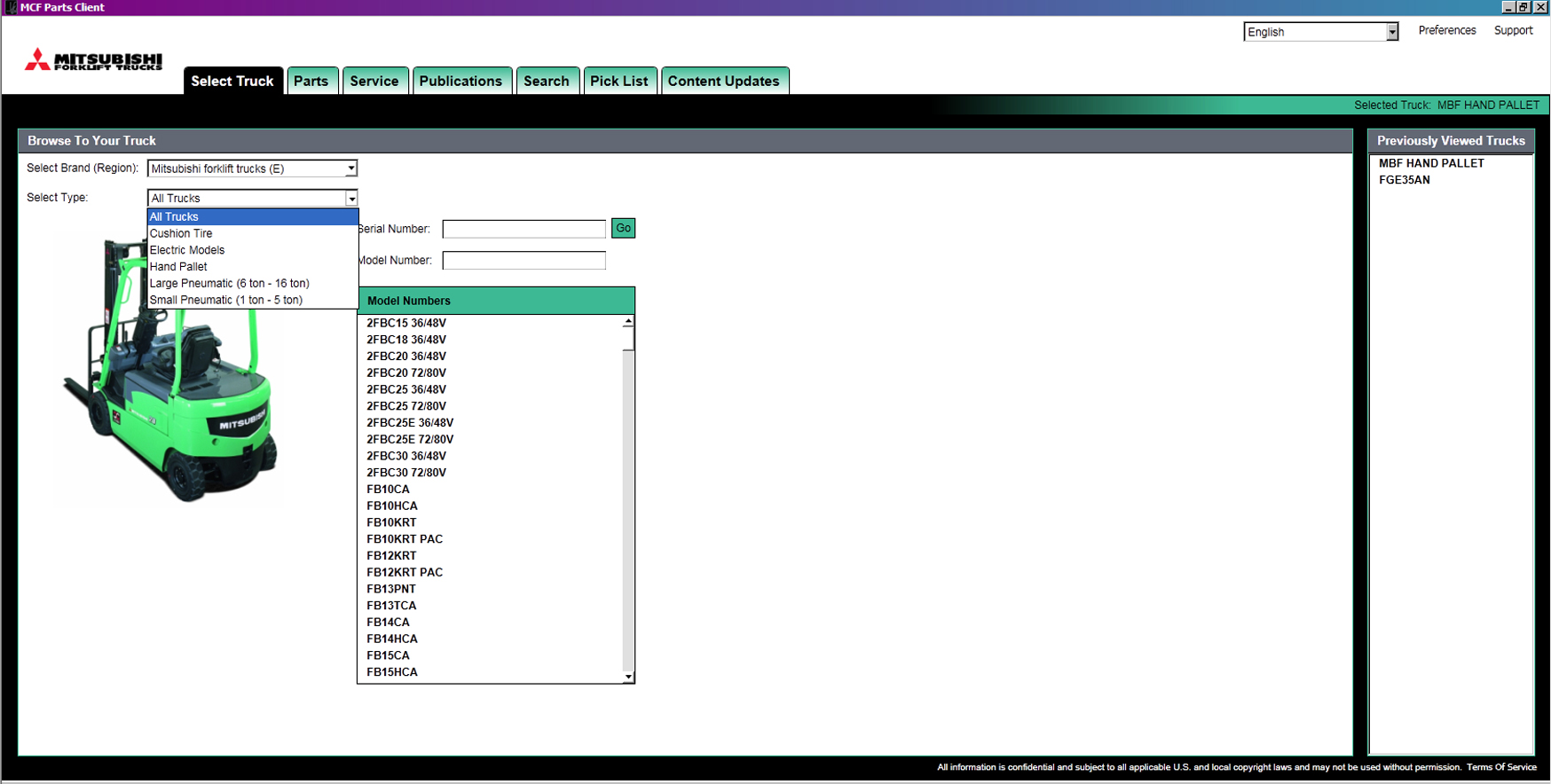Open the Content Updates tab
This screenshot has height=784, width=1551.
point(723,81)
